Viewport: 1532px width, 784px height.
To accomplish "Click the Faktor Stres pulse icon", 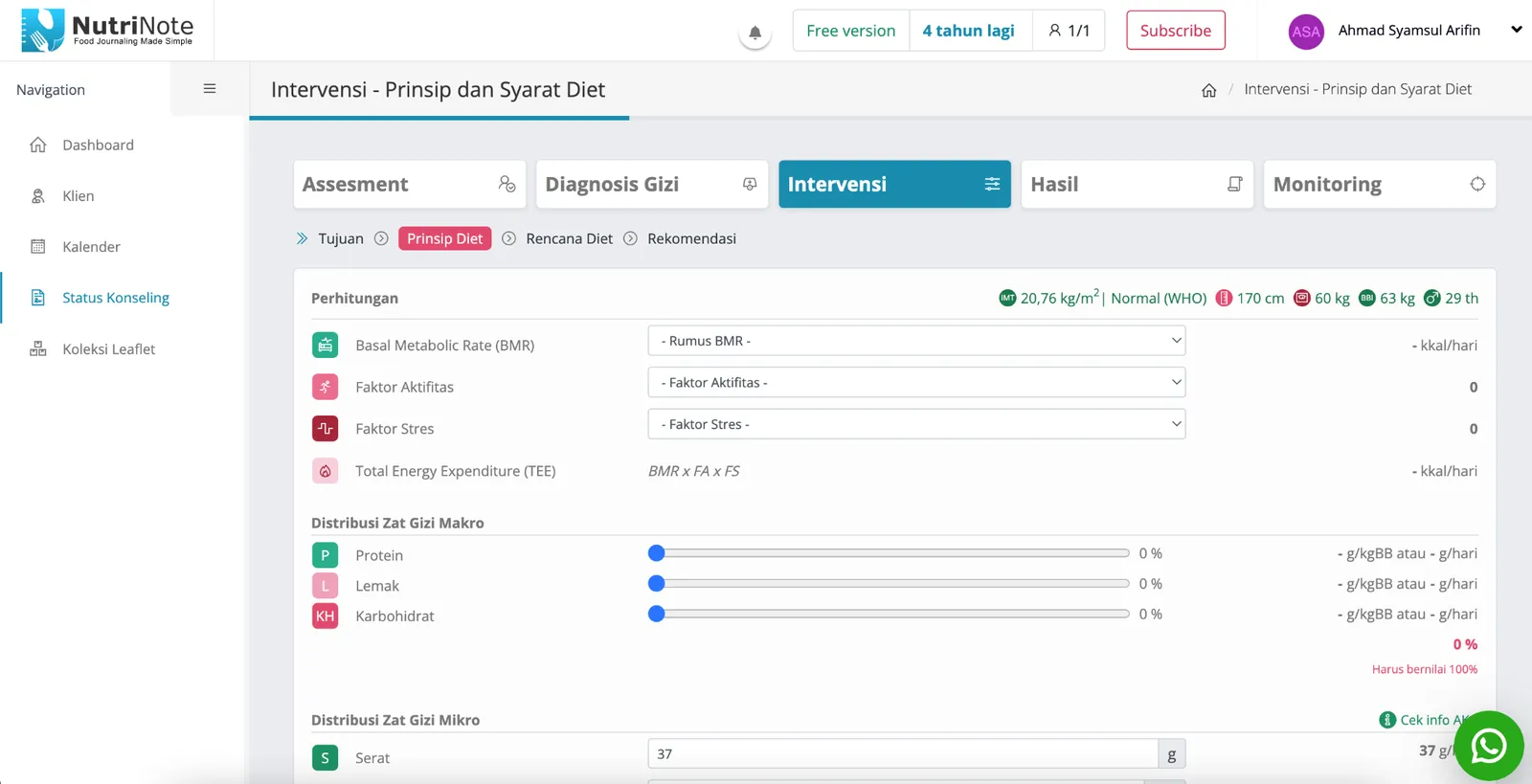I will [326, 429].
